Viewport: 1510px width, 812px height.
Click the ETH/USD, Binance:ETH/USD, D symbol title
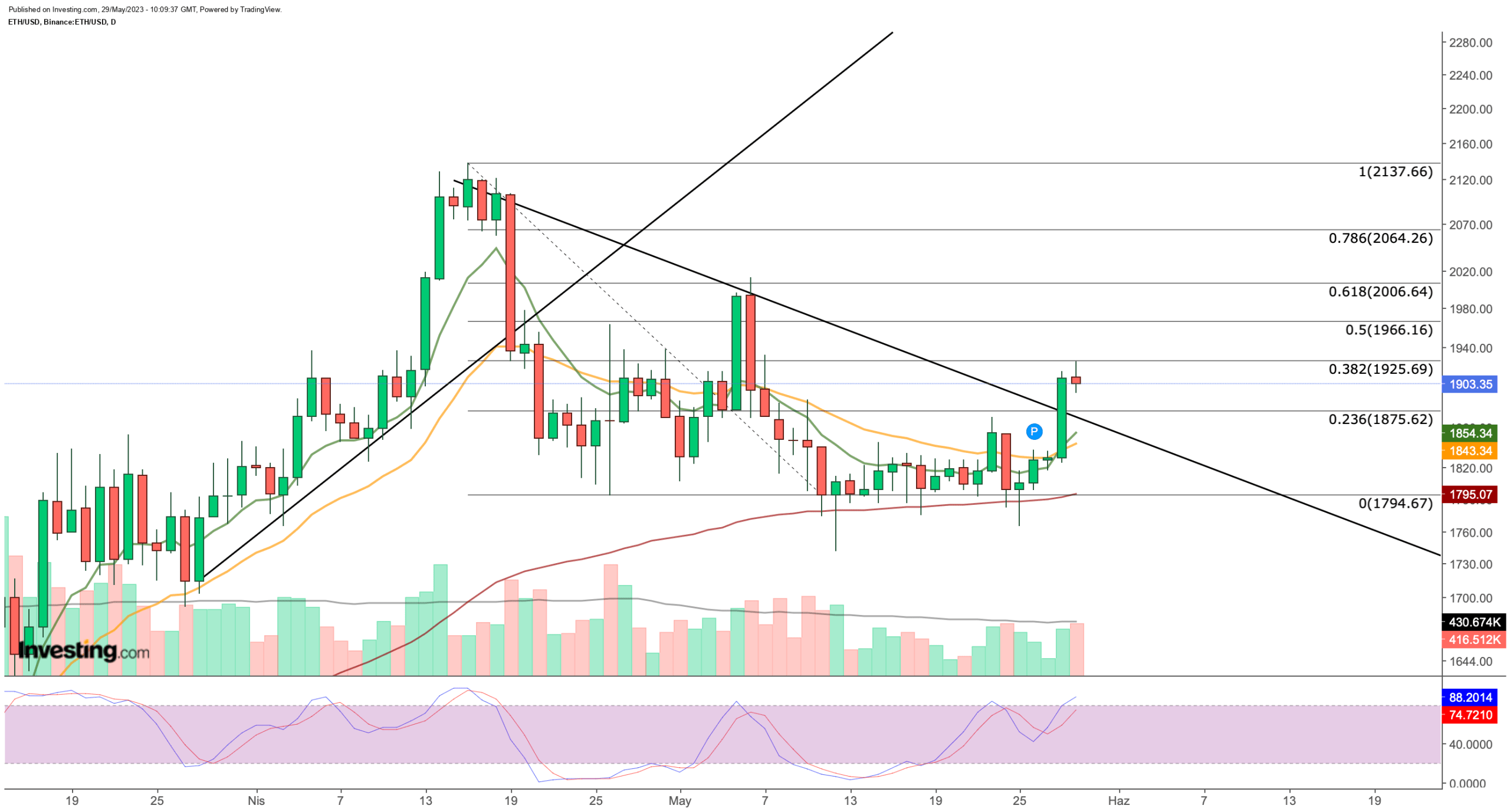pyautogui.click(x=62, y=22)
